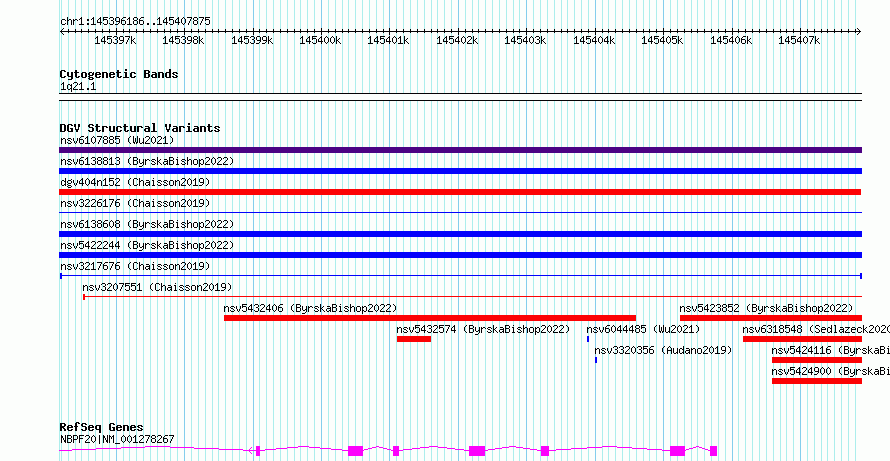
Task: Click the dgv404n152 (Chaisson2019) red bar
Action: 460,192
